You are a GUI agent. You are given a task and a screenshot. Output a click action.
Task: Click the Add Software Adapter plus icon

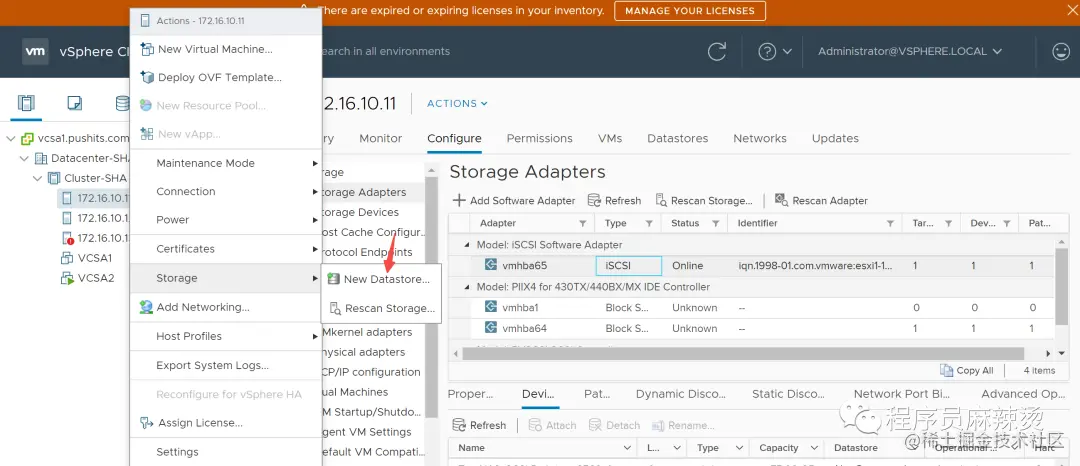coord(459,200)
